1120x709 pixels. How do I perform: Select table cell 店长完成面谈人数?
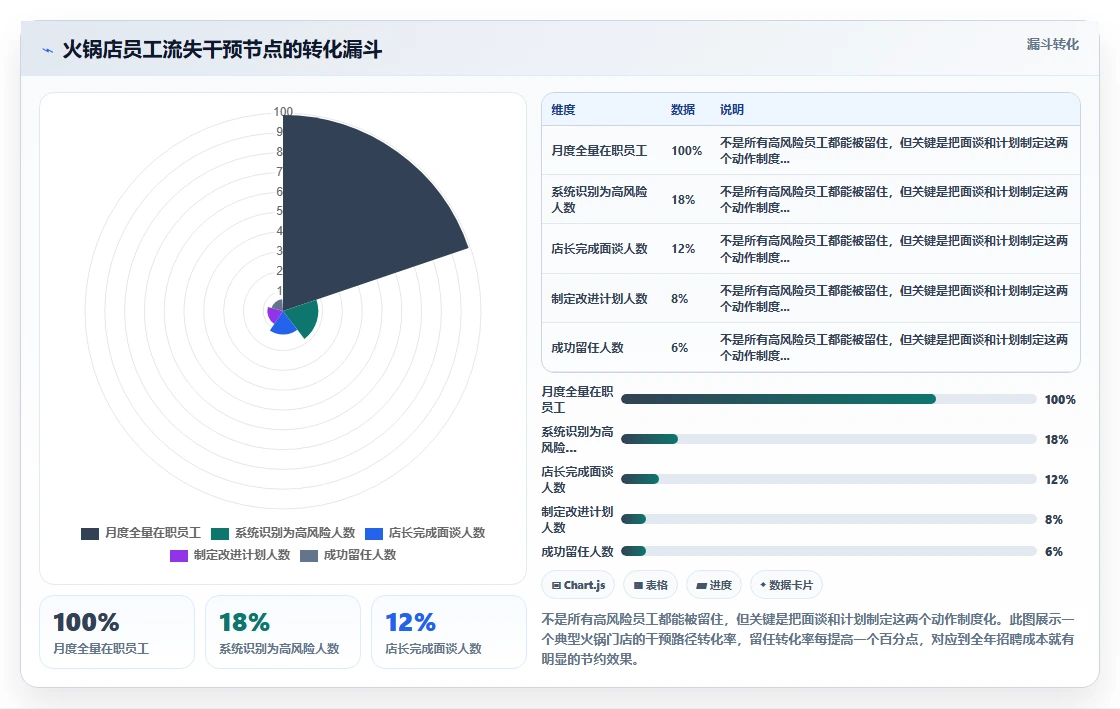click(599, 248)
